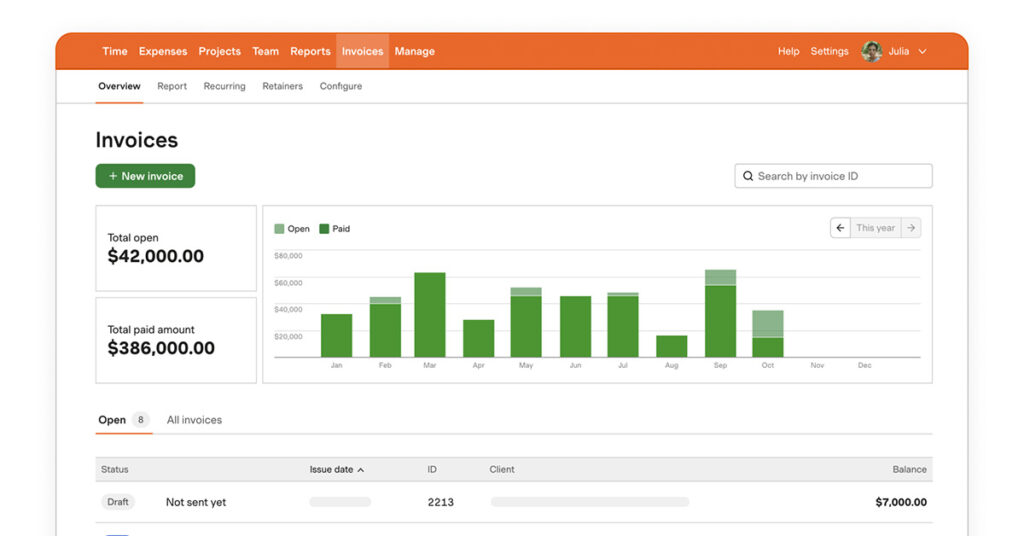Click the magnifier icon in search box
Image resolution: width=1024 pixels, height=536 pixels.
(748, 177)
